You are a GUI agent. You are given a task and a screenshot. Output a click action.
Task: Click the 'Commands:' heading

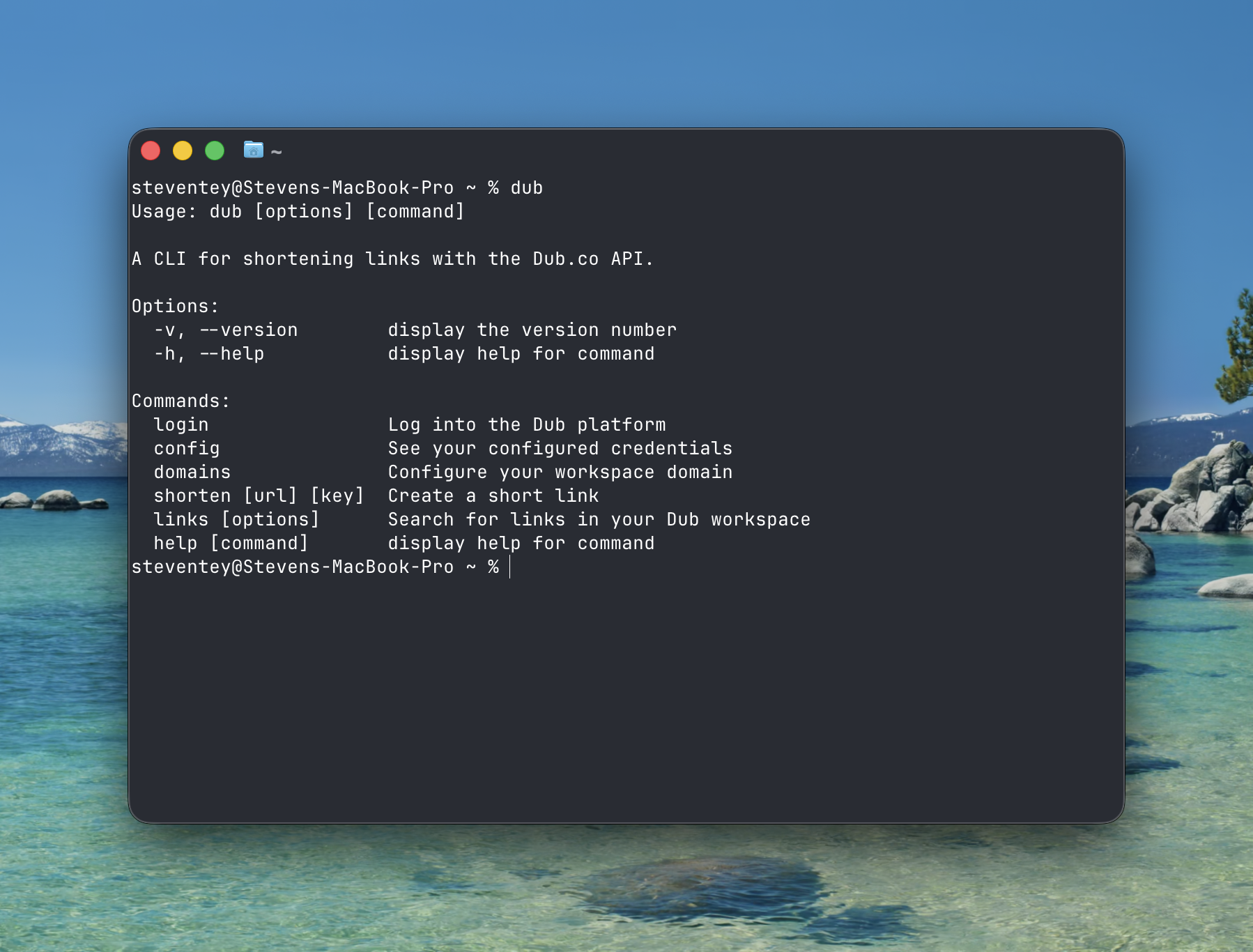(x=181, y=401)
